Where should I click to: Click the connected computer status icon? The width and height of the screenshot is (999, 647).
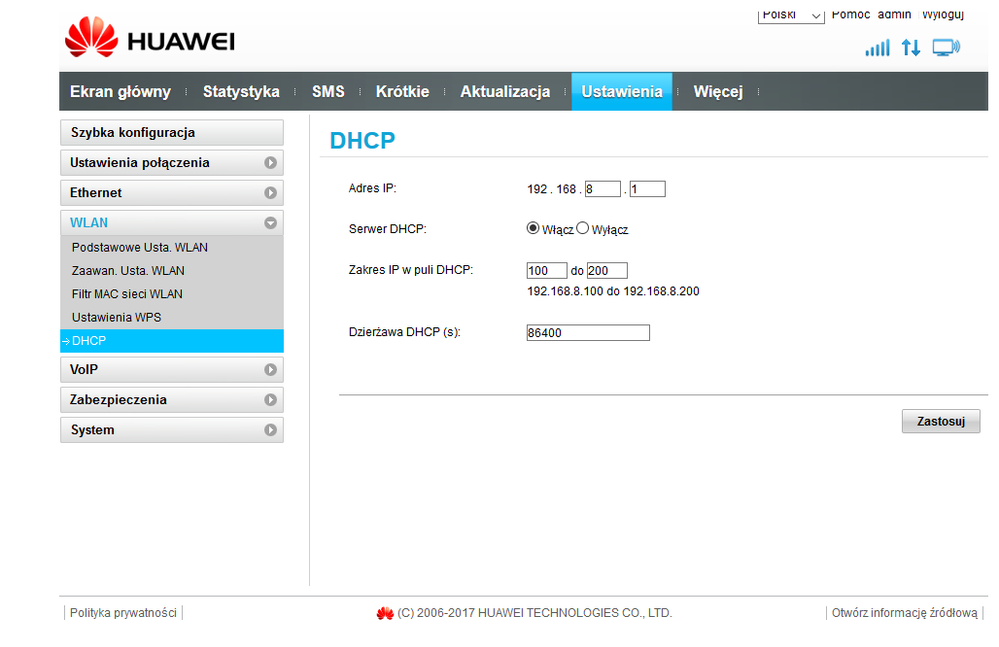pyautogui.click(x=945, y=48)
